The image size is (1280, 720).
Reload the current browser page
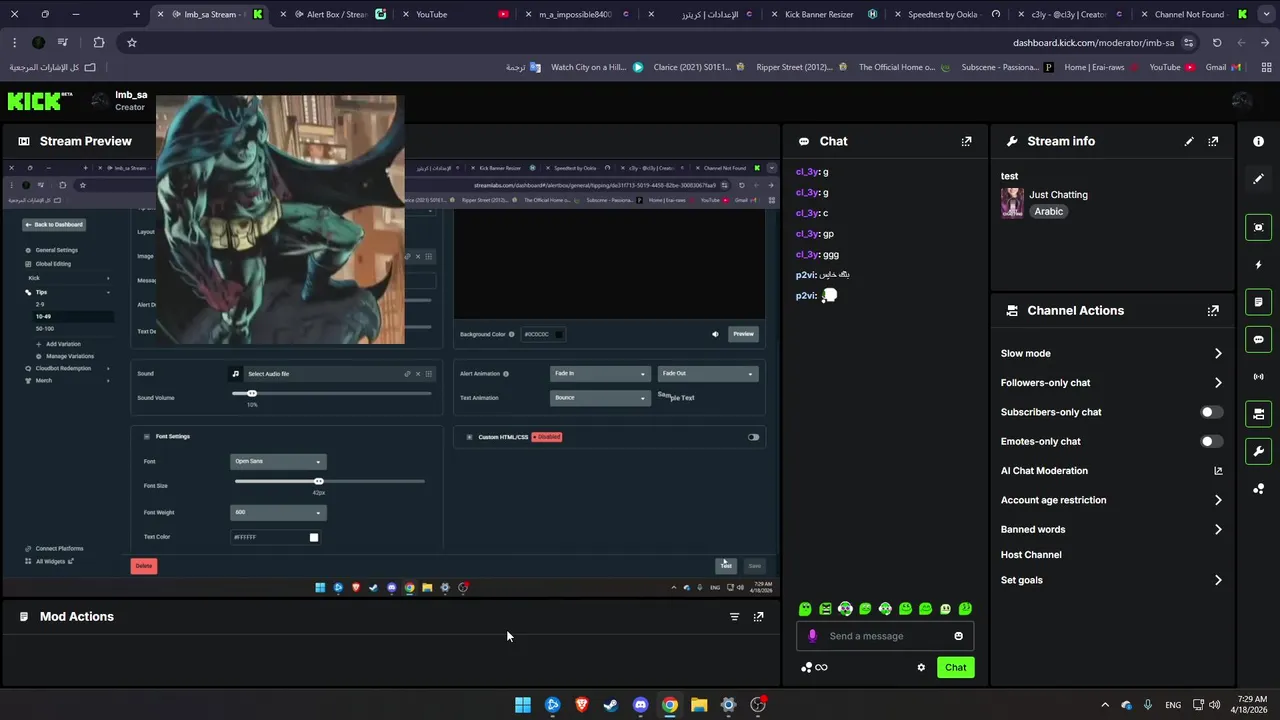[x=1217, y=43]
